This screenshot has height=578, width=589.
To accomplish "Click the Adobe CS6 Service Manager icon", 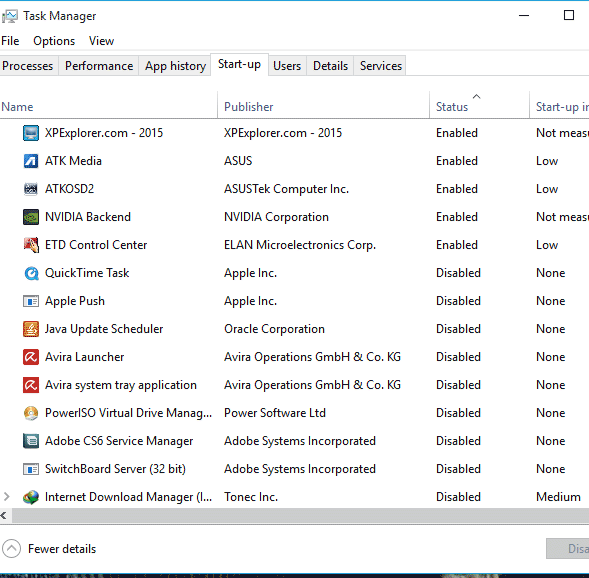I will 31,441.
